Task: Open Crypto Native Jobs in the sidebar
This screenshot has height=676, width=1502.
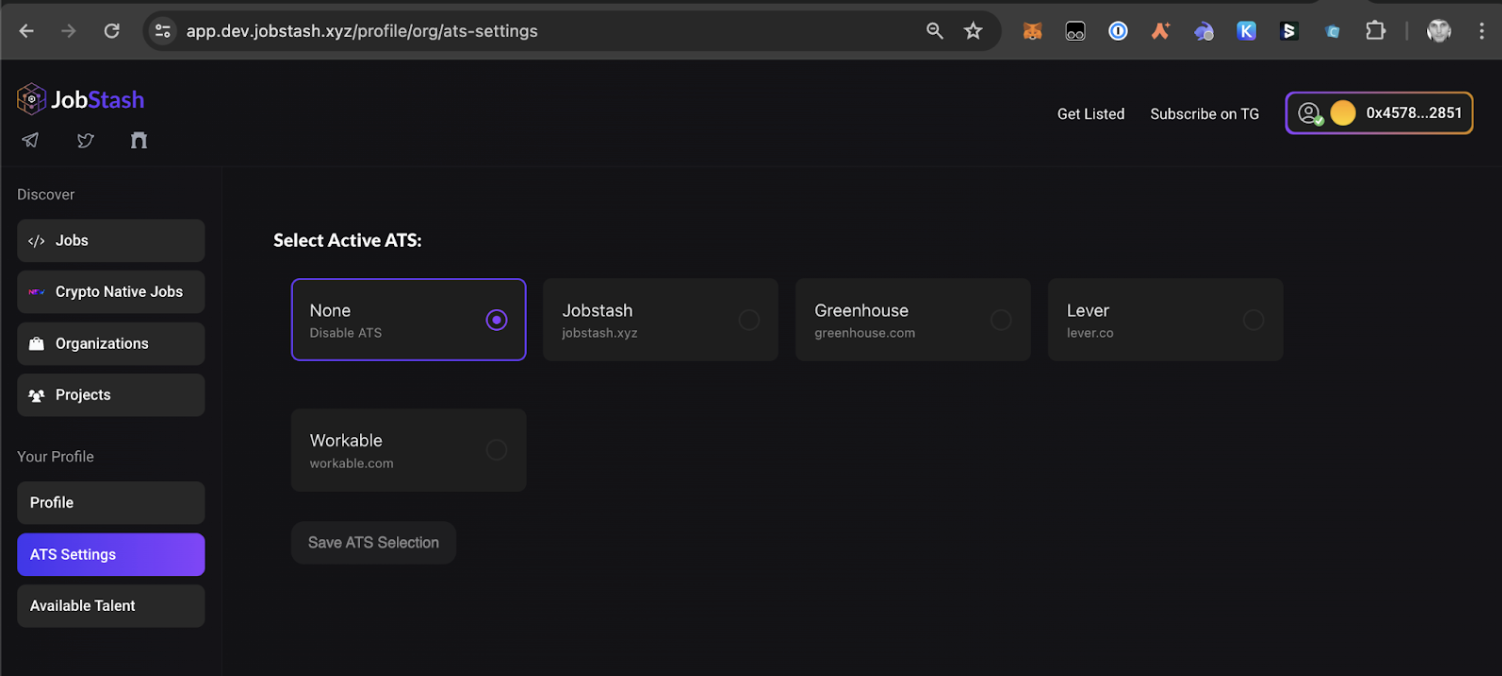Action: tap(111, 292)
